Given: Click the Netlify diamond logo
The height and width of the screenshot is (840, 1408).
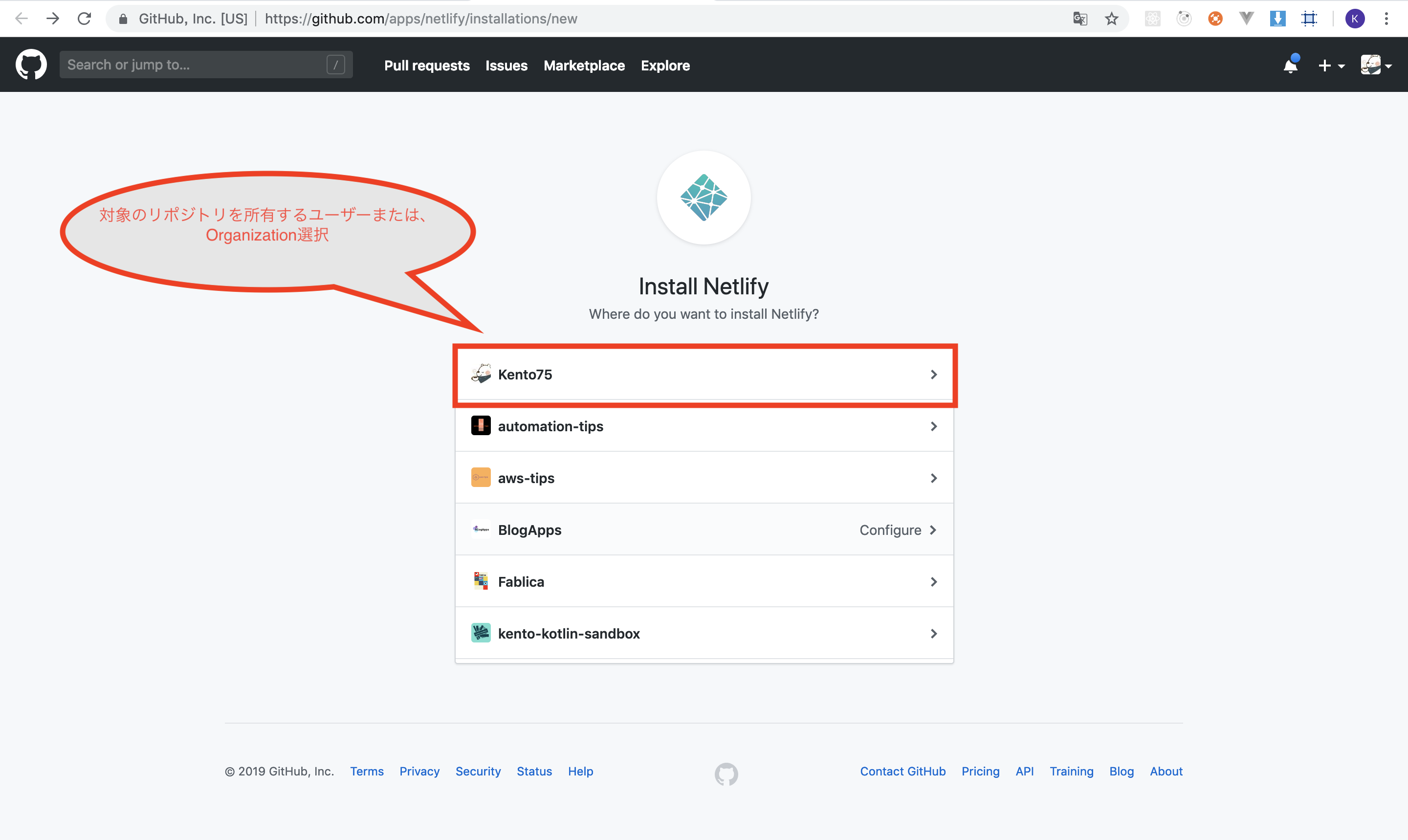Looking at the screenshot, I should click(x=704, y=198).
